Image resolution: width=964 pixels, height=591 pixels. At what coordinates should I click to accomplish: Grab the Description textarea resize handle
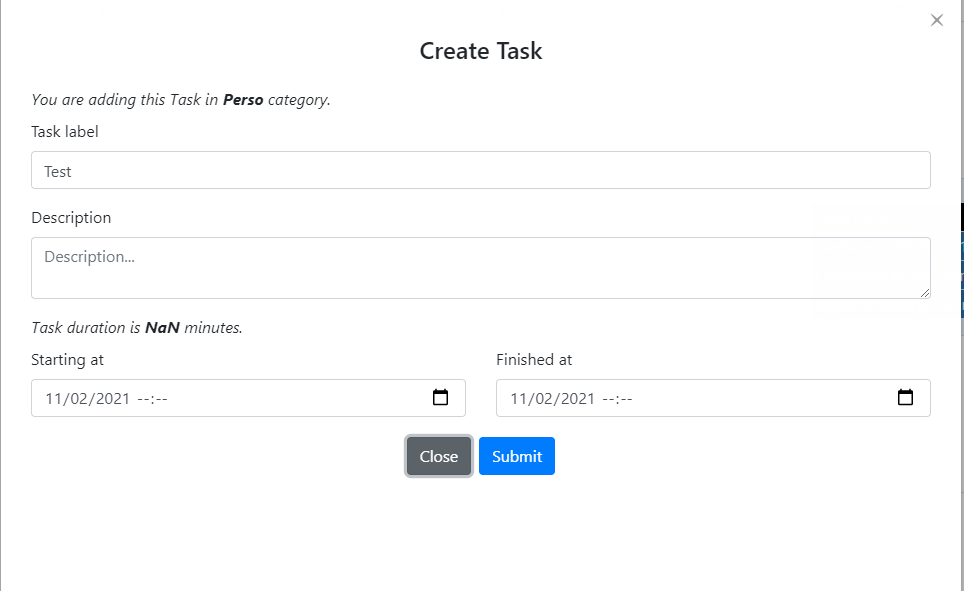pos(925,292)
